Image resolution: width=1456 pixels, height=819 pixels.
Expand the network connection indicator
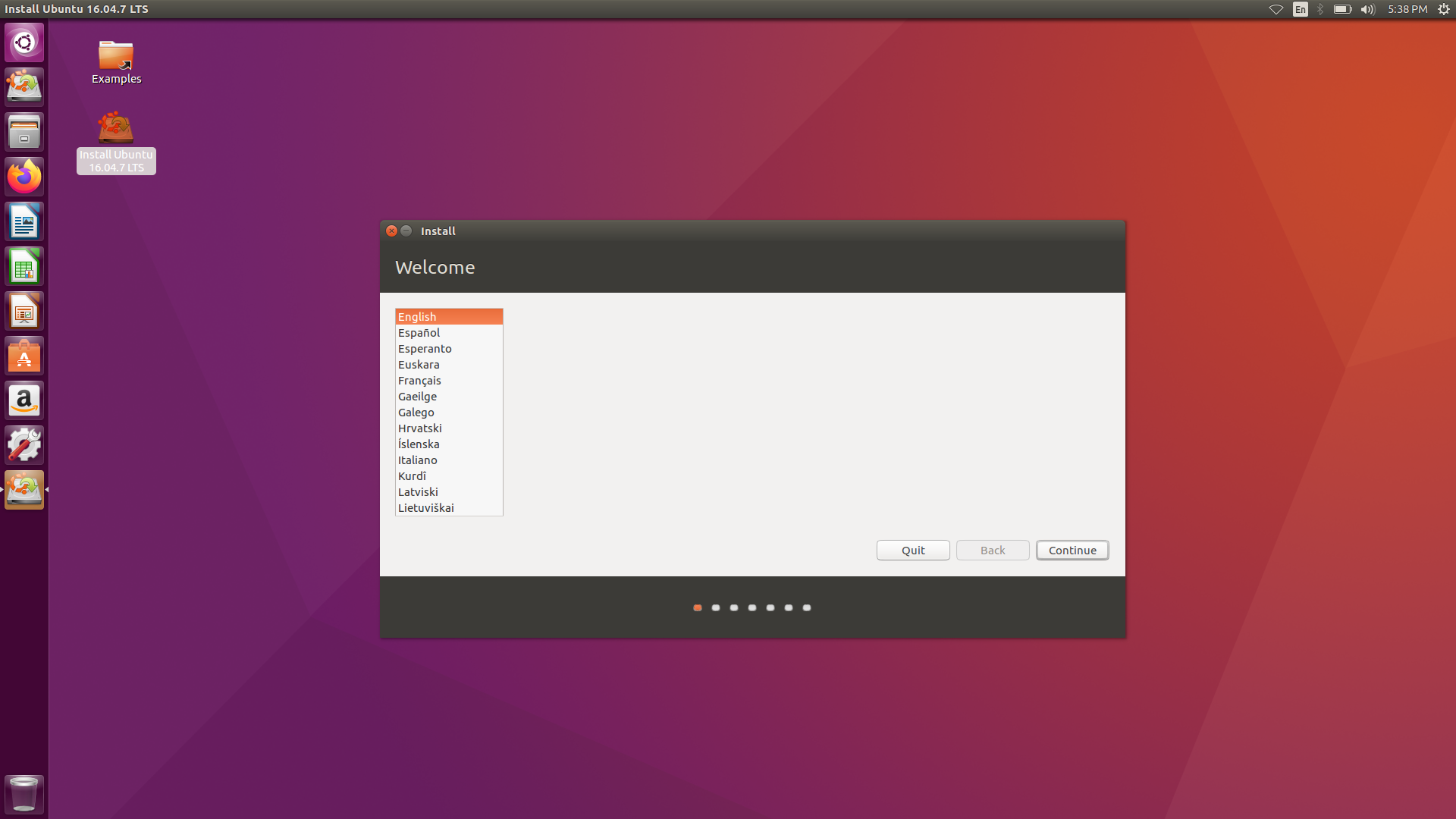click(1276, 9)
